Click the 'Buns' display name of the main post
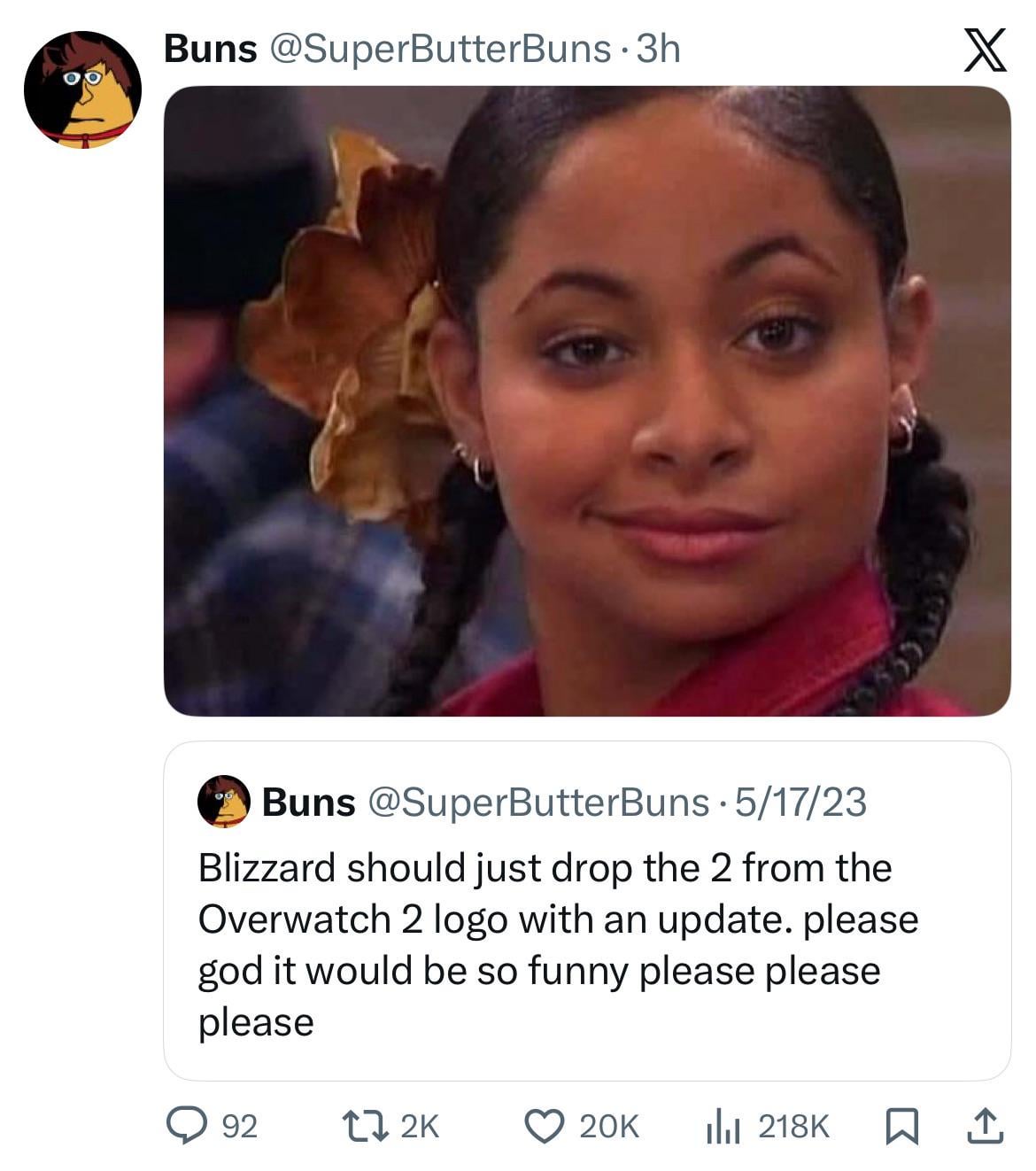The height and width of the screenshot is (1171, 1036). tap(211, 49)
